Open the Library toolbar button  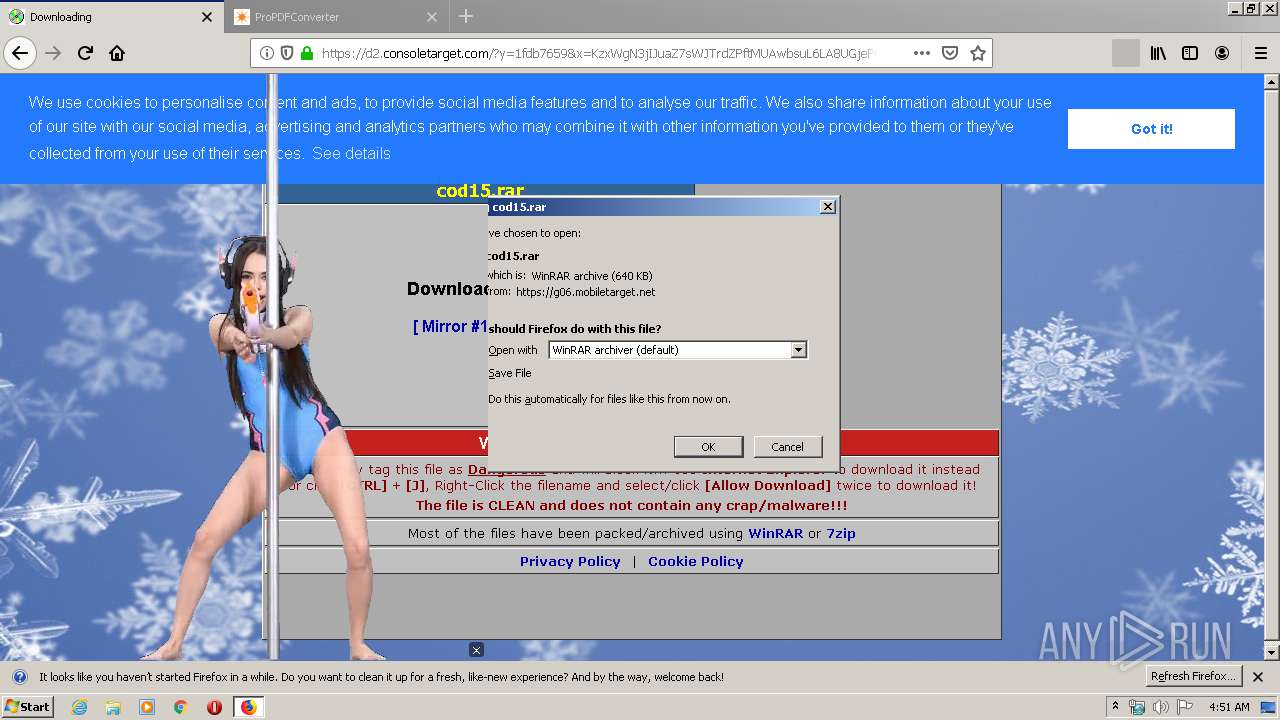(x=1158, y=53)
